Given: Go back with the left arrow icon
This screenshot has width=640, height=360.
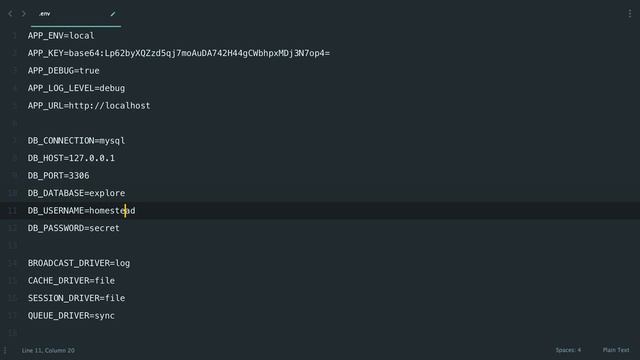Looking at the screenshot, I should point(10,14).
